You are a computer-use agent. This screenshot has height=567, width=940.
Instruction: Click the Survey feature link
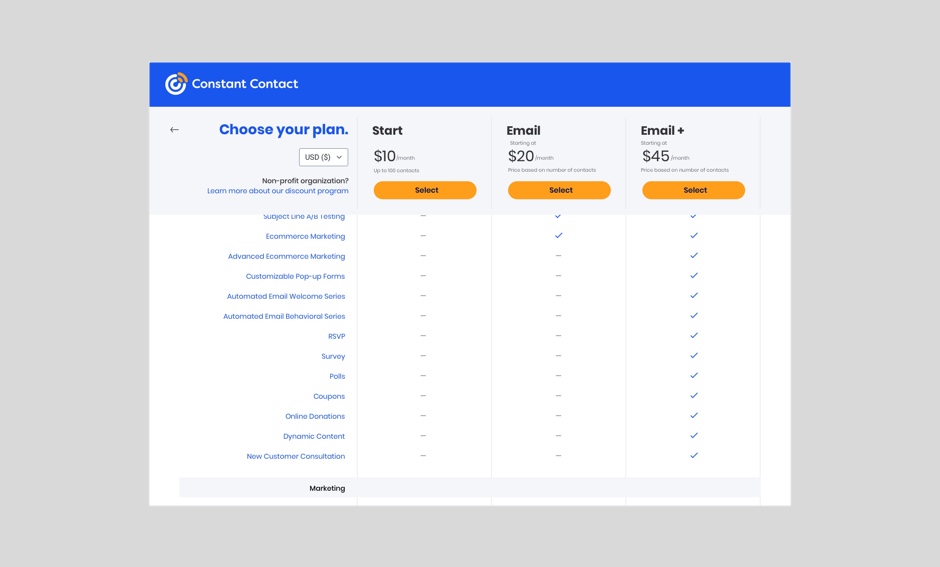pyautogui.click(x=333, y=356)
